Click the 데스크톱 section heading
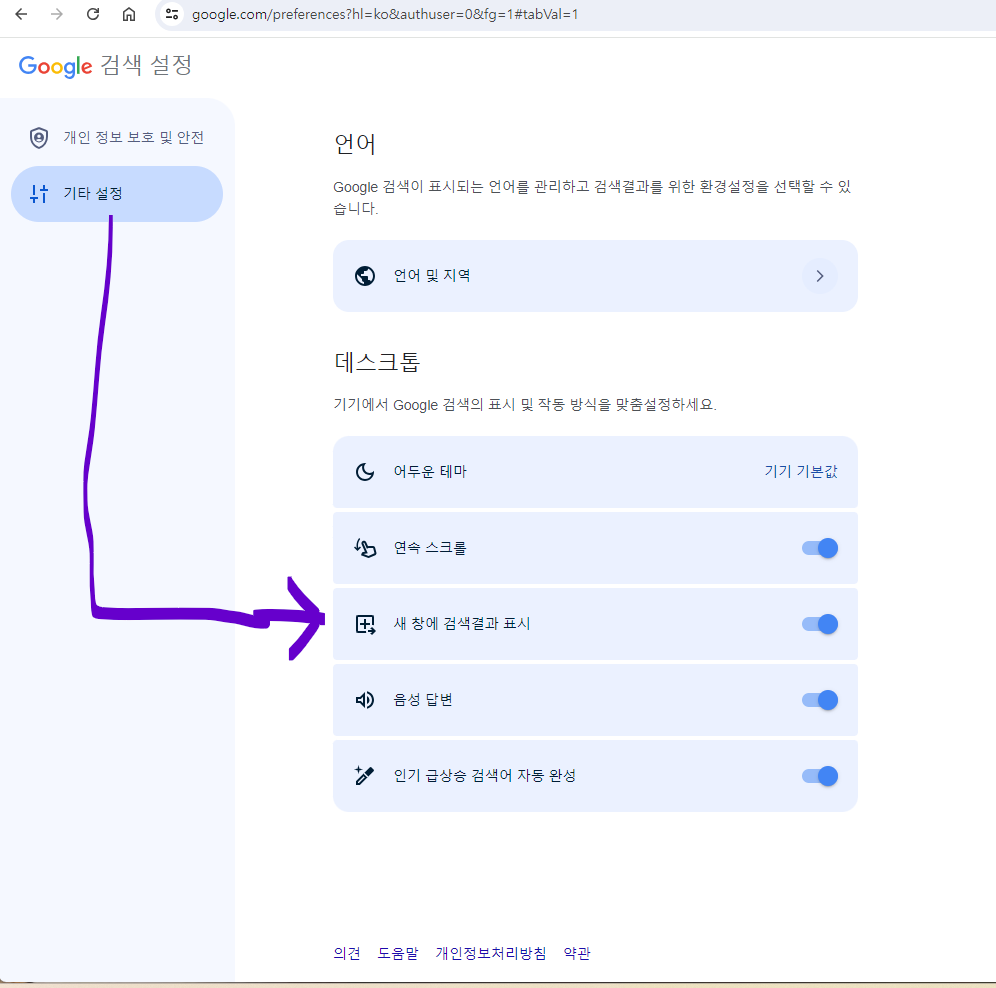This screenshot has width=996, height=988. [377, 362]
